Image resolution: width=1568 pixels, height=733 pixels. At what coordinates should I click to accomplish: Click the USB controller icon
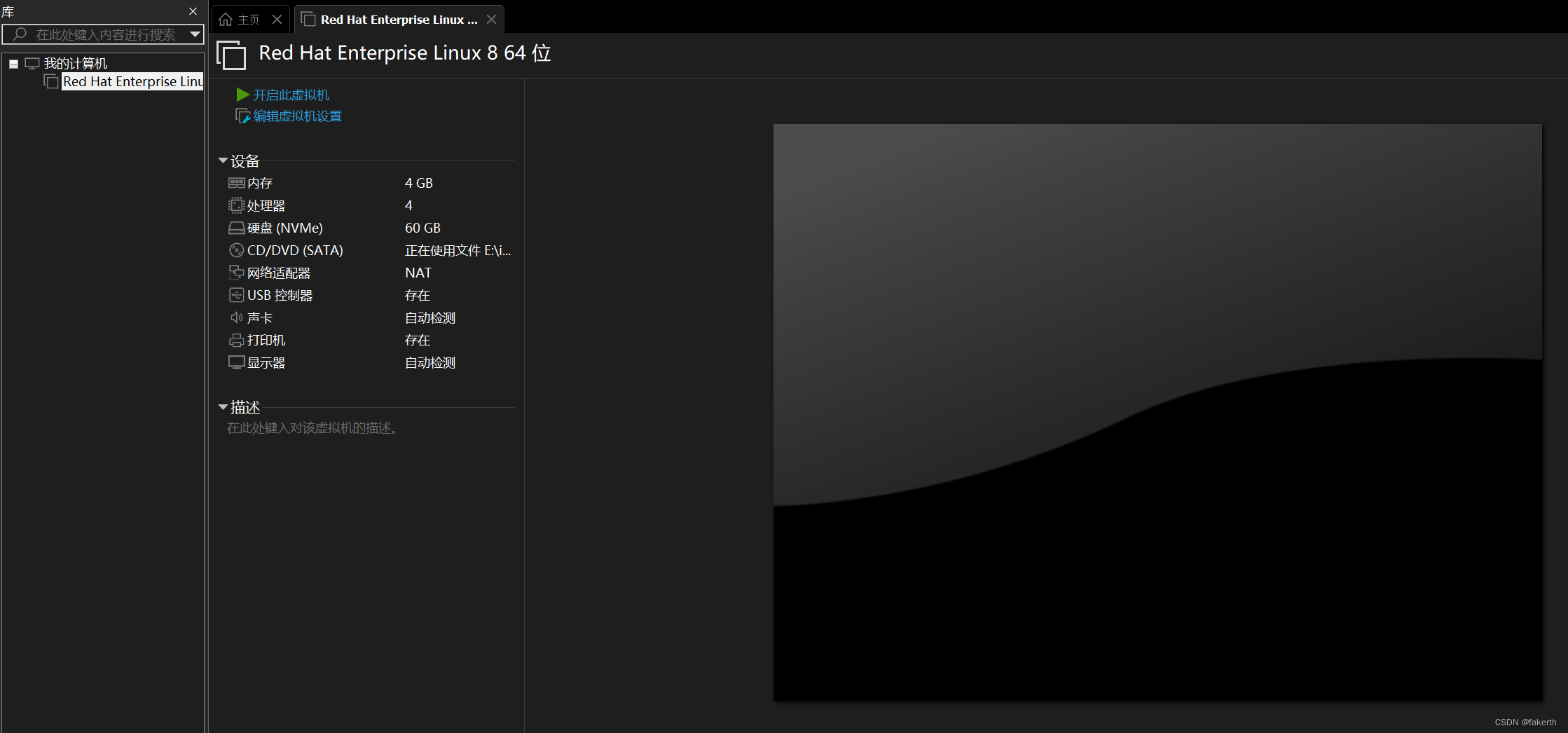tap(236, 295)
